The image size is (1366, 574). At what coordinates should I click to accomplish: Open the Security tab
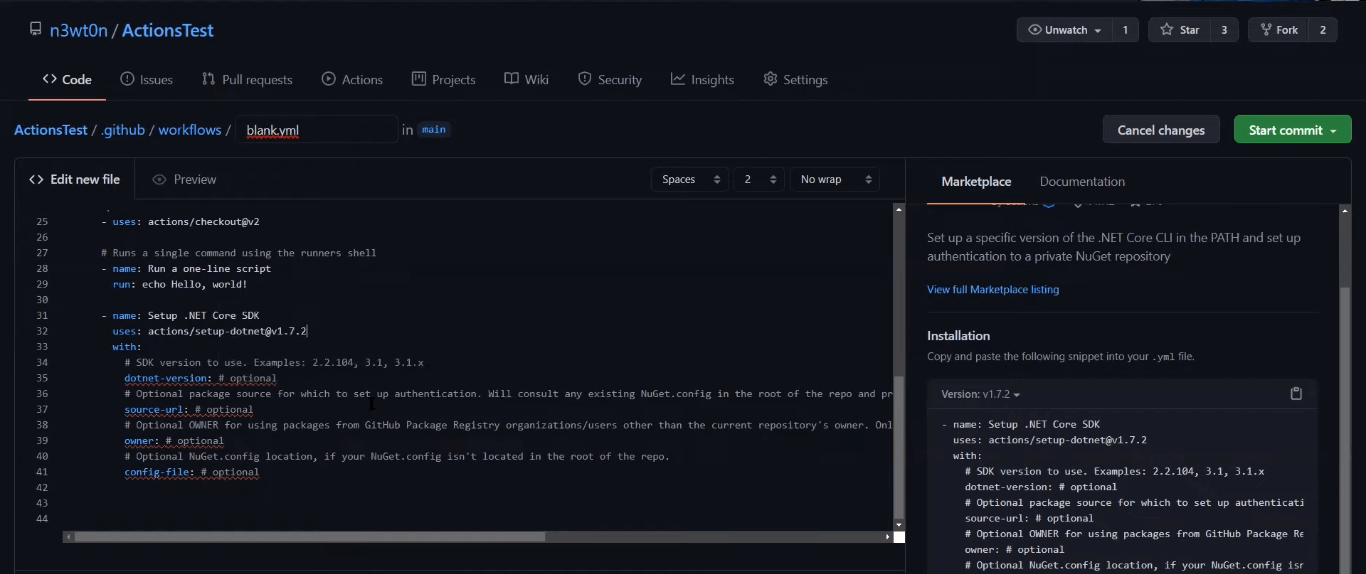click(x=610, y=79)
